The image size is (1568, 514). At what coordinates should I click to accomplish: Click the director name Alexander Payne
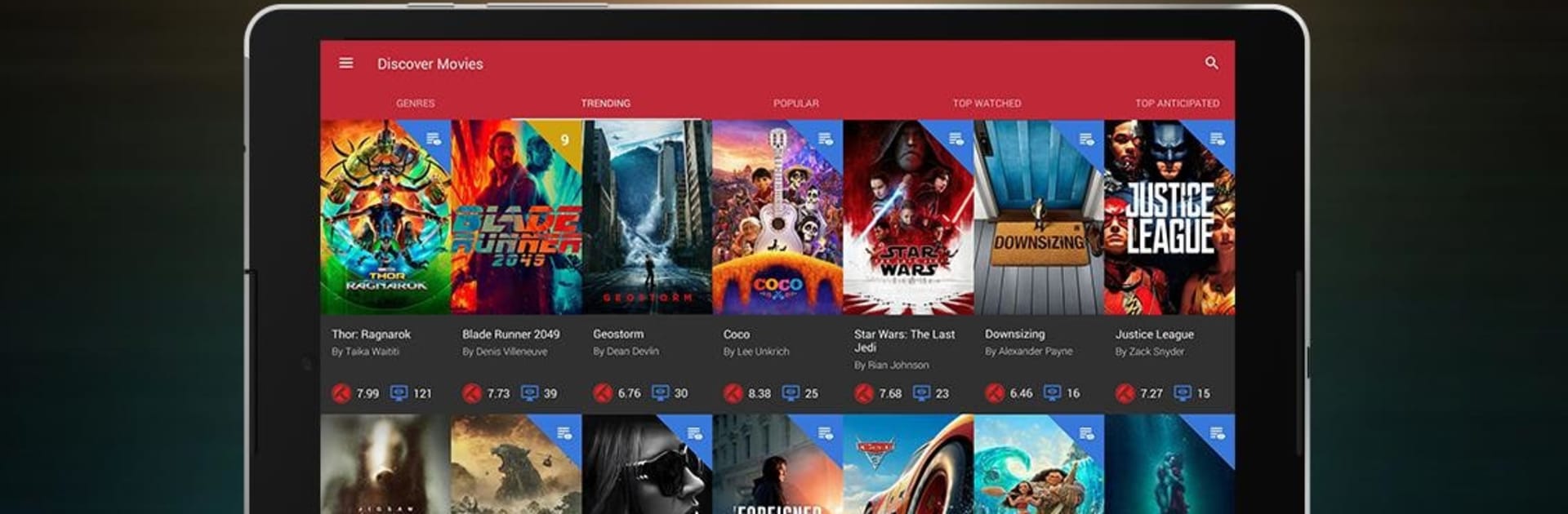coord(1036,352)
